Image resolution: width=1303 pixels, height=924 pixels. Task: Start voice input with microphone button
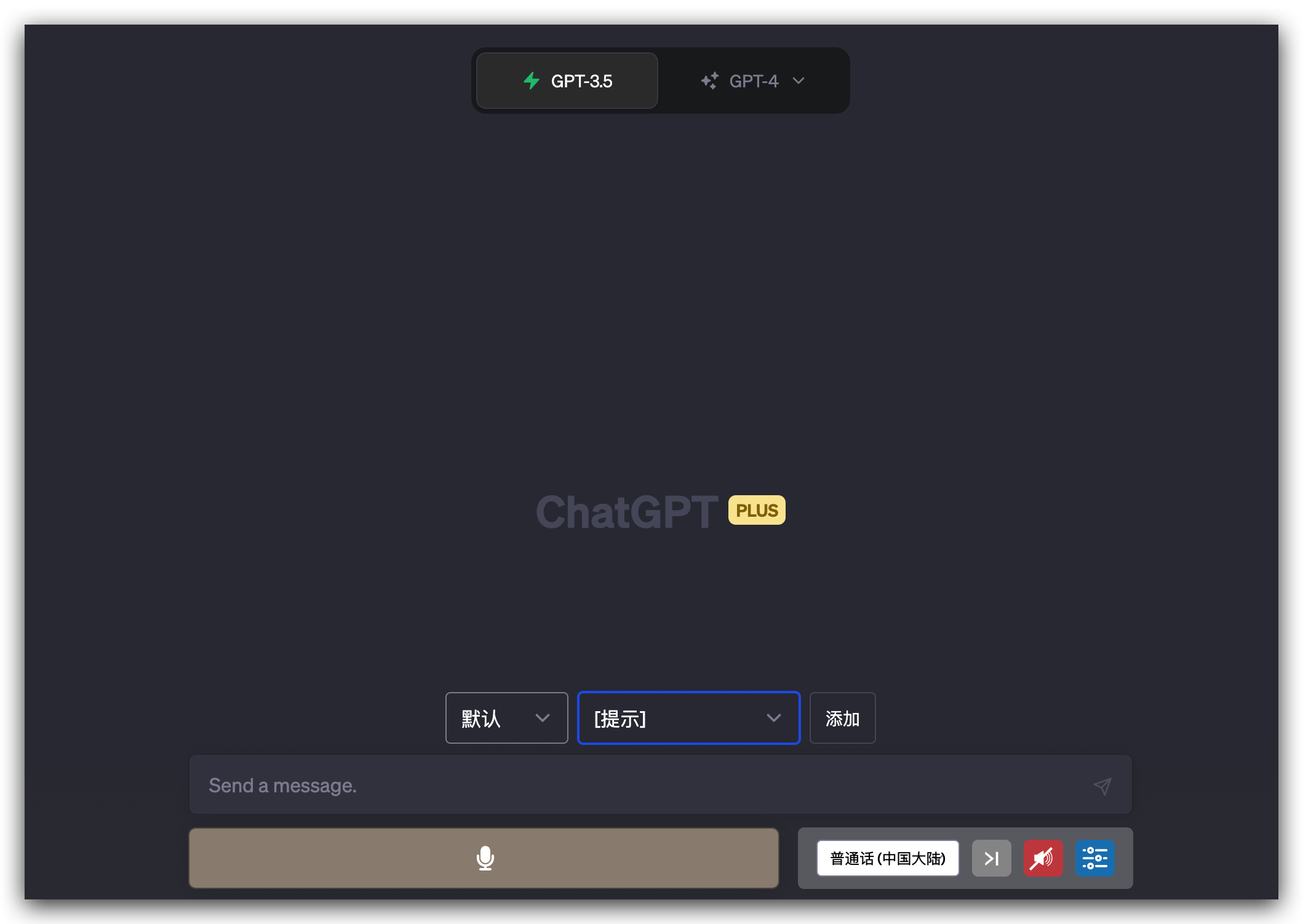coord(484,858)
